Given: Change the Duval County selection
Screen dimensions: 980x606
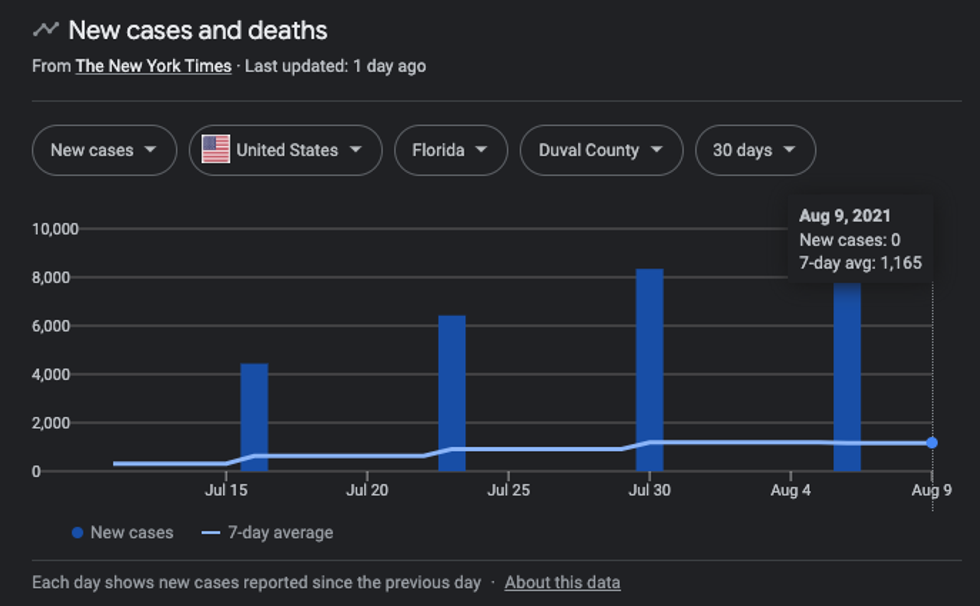Looking at the screenshot, I should point(601,150).
